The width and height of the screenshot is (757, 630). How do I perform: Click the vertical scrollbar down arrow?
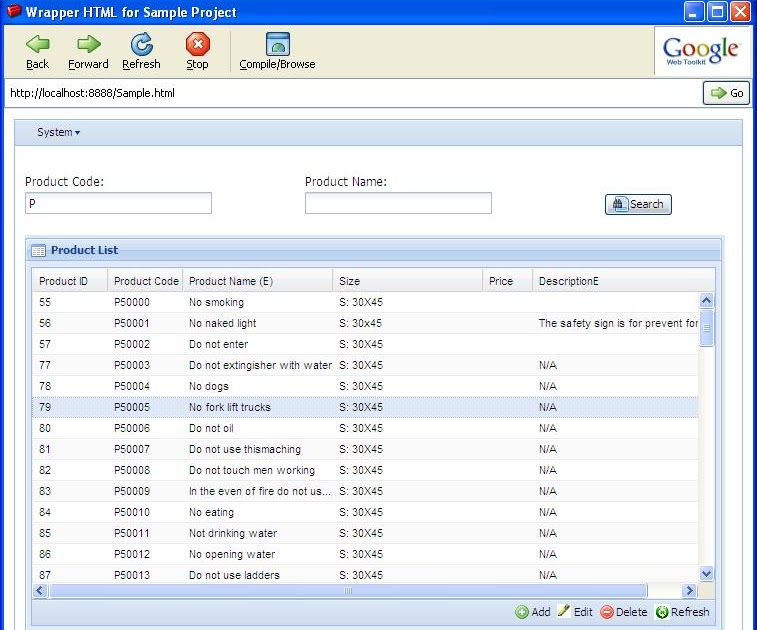coord(706,574)
